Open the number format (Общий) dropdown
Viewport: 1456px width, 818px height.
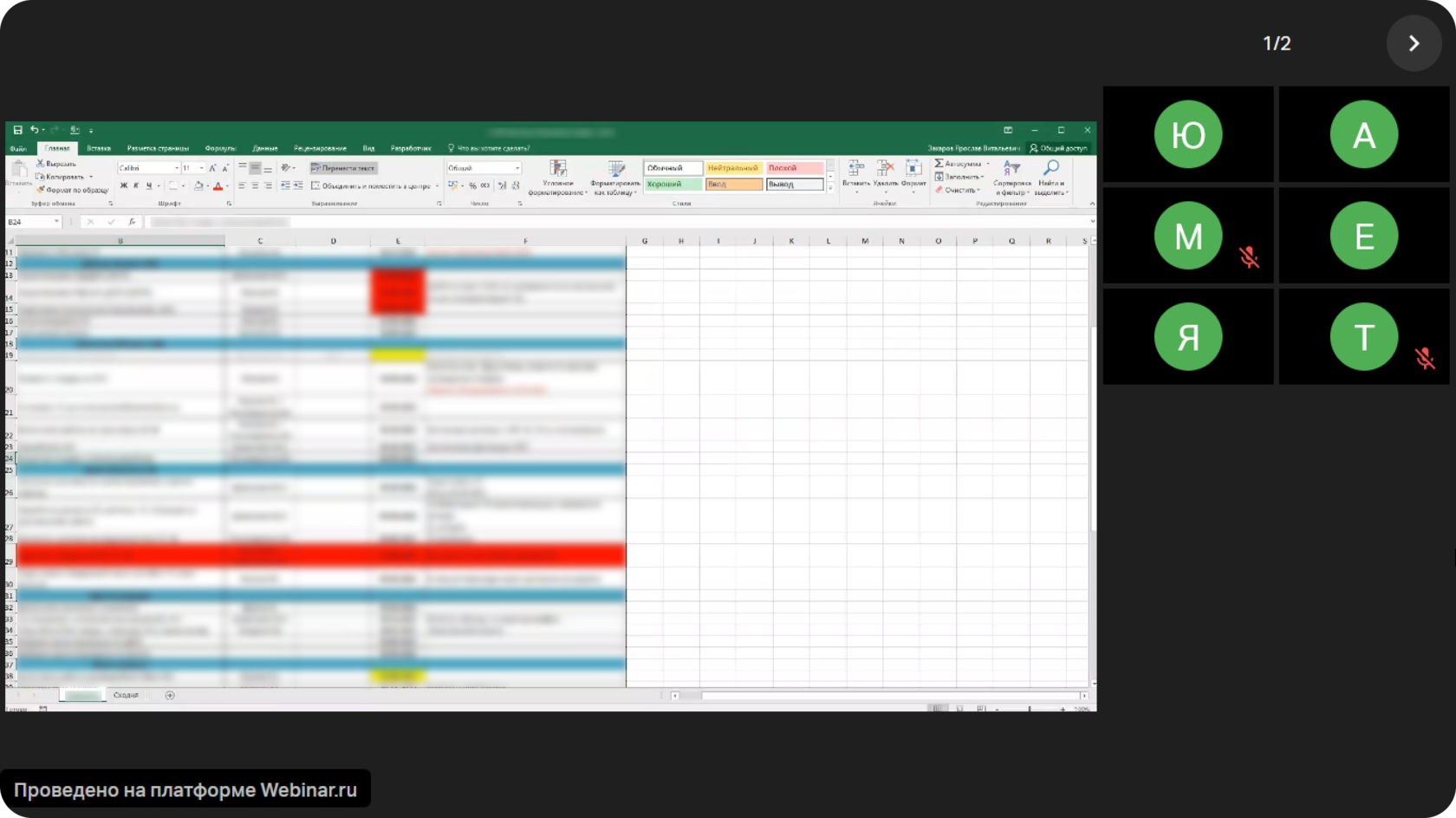click(517, 168)
